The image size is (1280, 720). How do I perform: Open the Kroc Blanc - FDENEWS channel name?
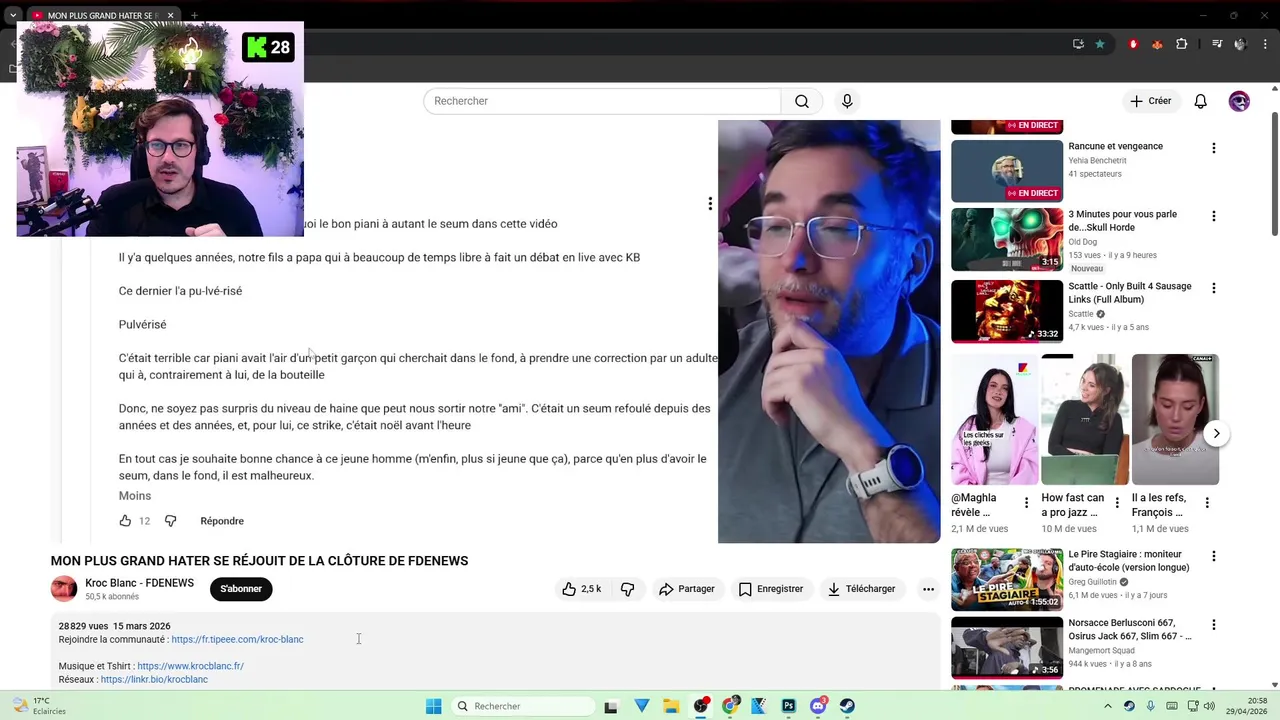coord(139,583)
